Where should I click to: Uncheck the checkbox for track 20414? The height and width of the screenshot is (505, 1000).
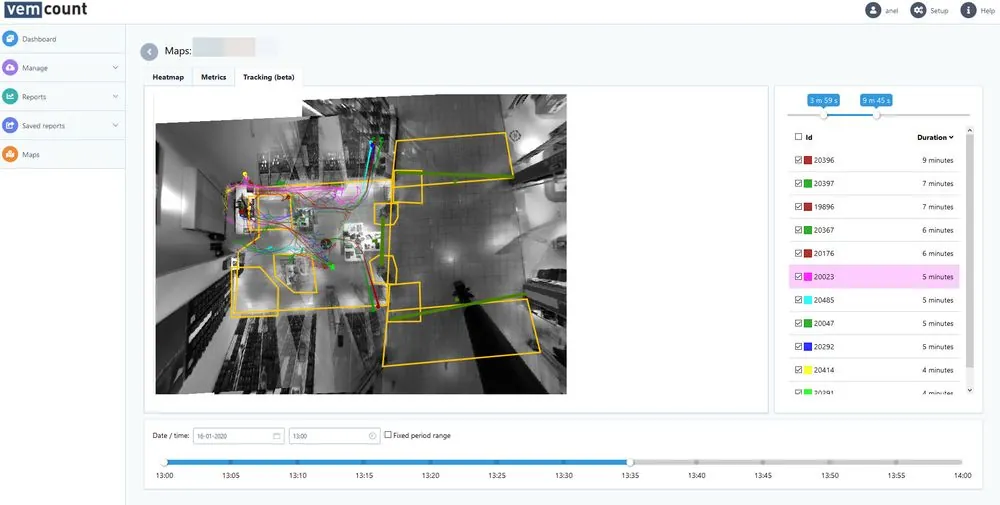pos(798,370)
